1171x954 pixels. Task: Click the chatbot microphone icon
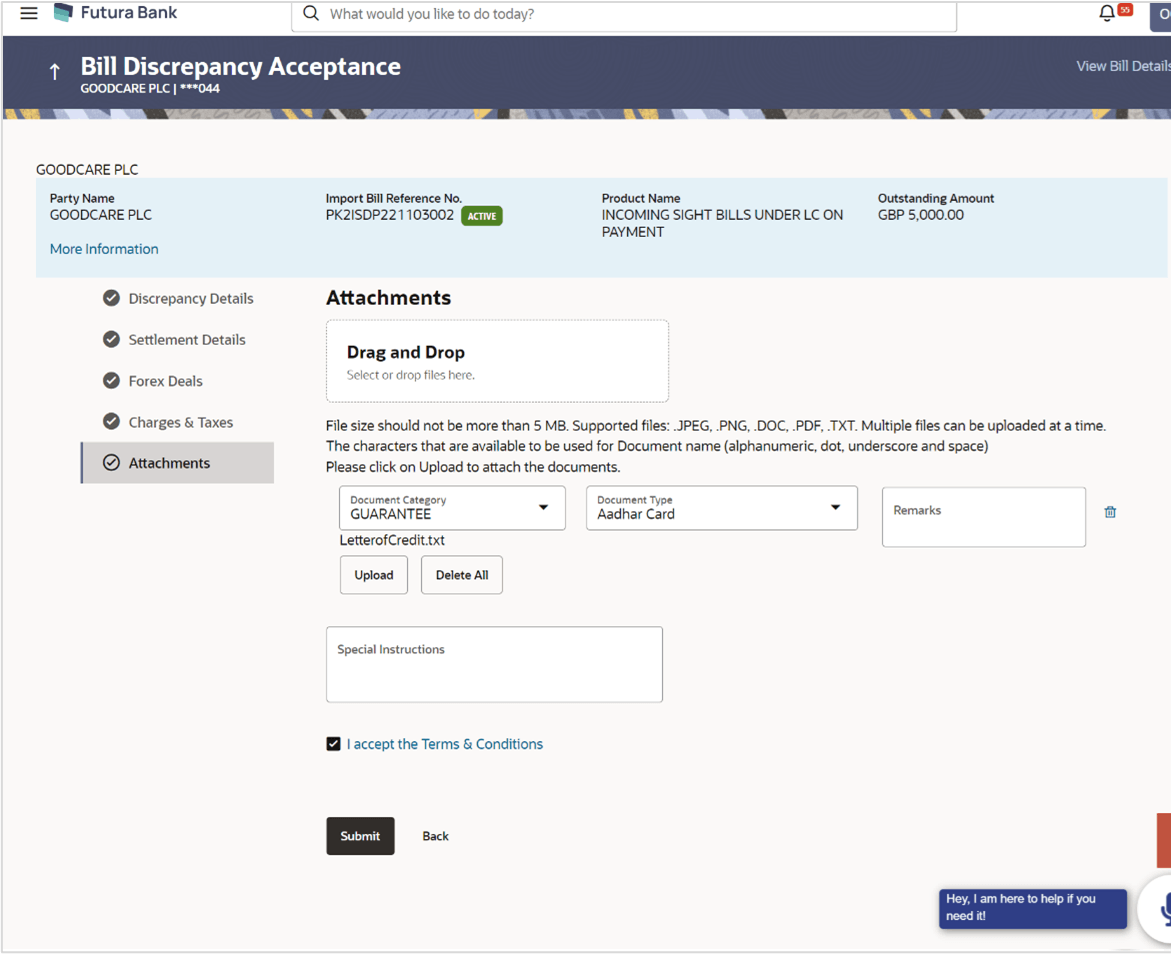(x=1164, y=910)
